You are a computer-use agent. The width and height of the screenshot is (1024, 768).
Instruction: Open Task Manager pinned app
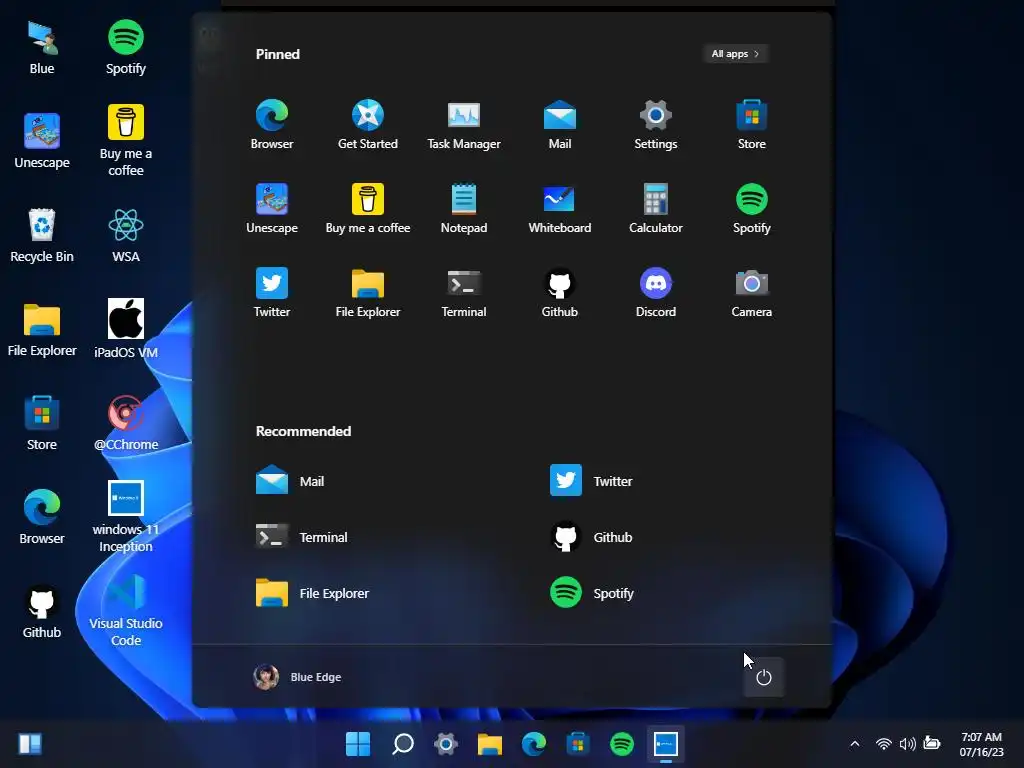click(x=464, y=124)
